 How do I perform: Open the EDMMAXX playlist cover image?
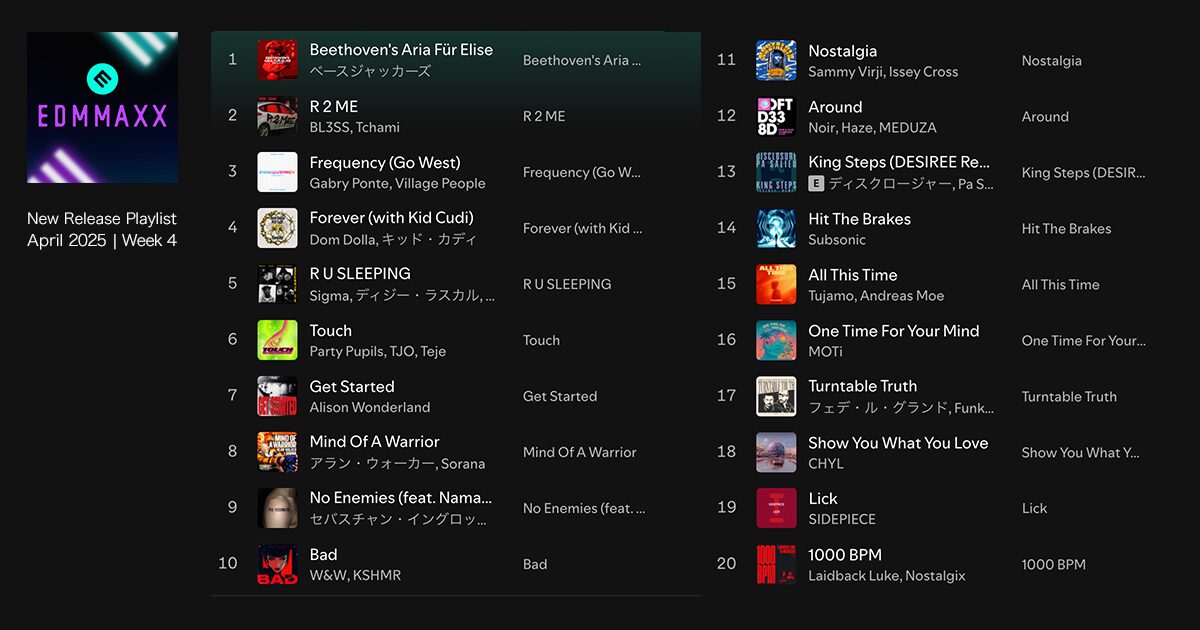[102, 107]
